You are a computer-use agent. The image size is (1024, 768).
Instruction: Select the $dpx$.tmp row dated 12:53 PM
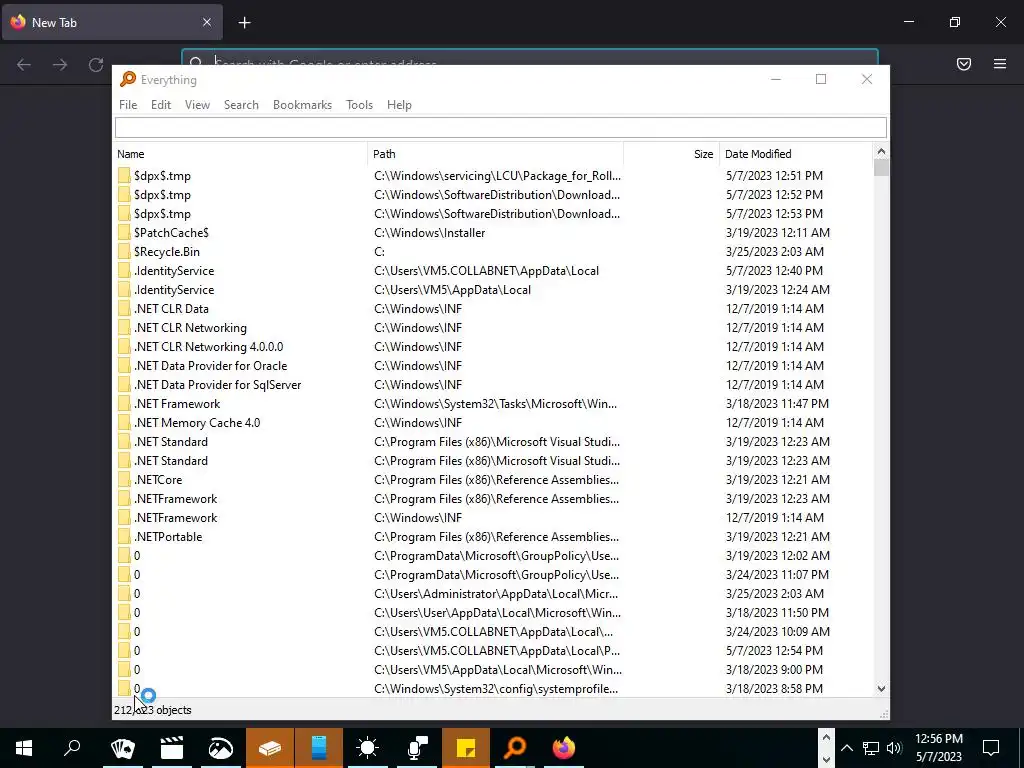click(x=493, y=214)
